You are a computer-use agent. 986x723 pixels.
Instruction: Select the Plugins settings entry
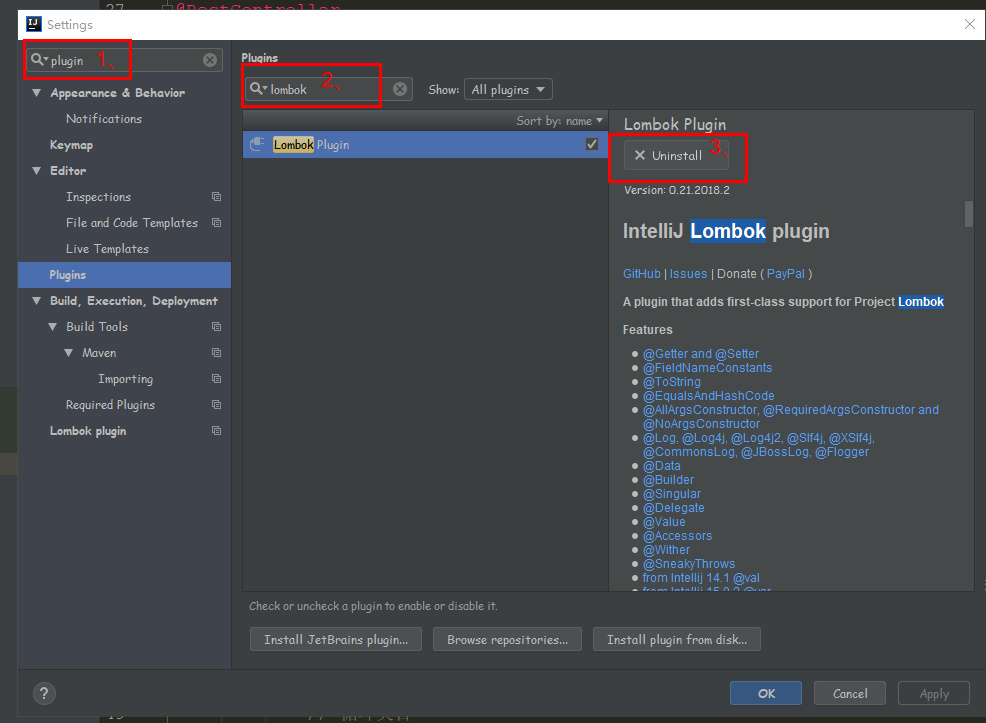(125, 275)
